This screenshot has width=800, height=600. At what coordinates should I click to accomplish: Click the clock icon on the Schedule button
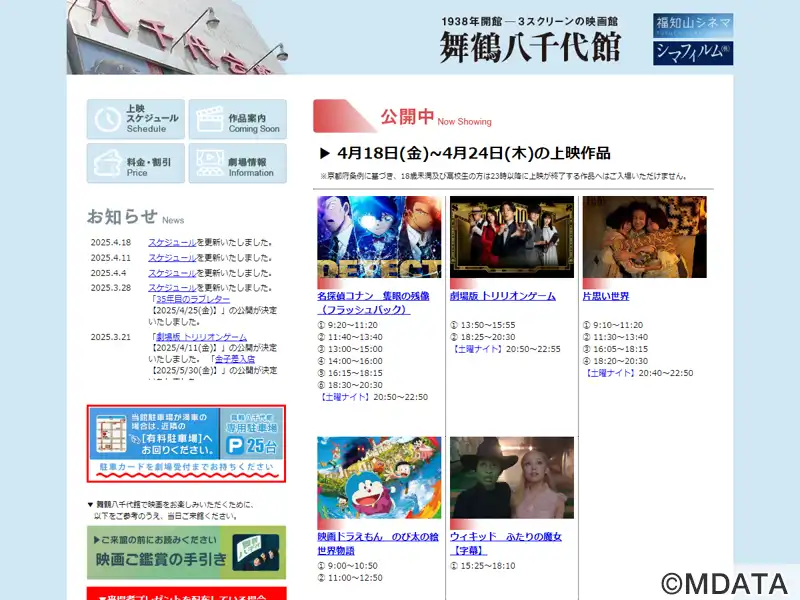click(107, 119)
